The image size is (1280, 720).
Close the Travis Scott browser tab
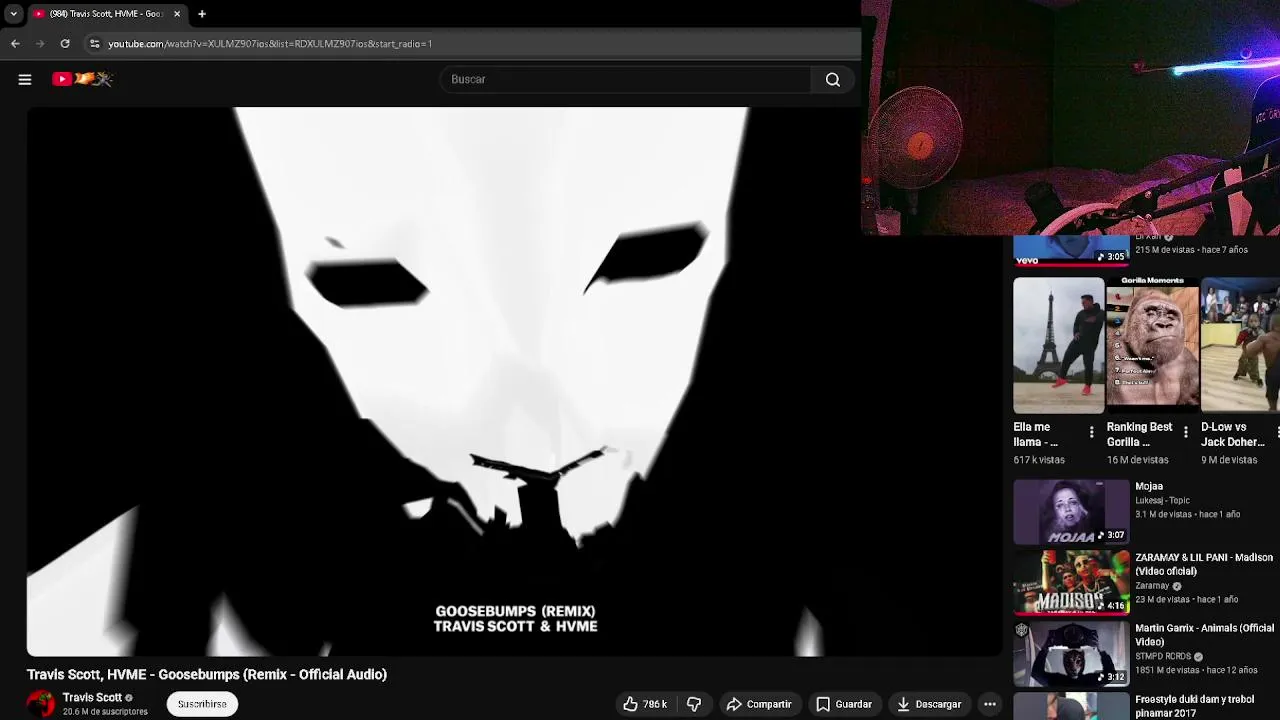(x=177, y=14)
